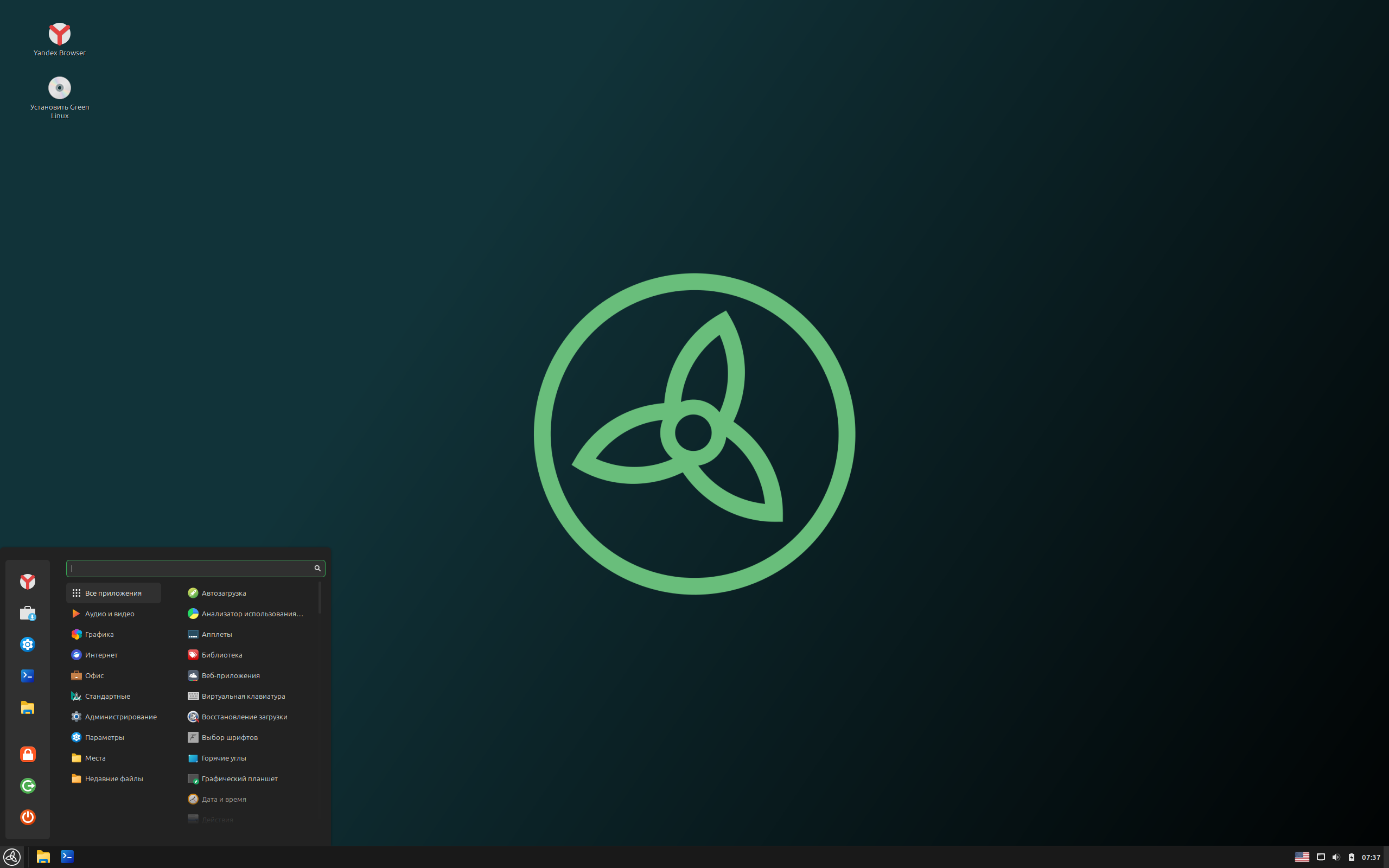Click the Green Linux menu button in taskbar
The height and width of the screenshot is (868, 1389).
click(12, 857)
